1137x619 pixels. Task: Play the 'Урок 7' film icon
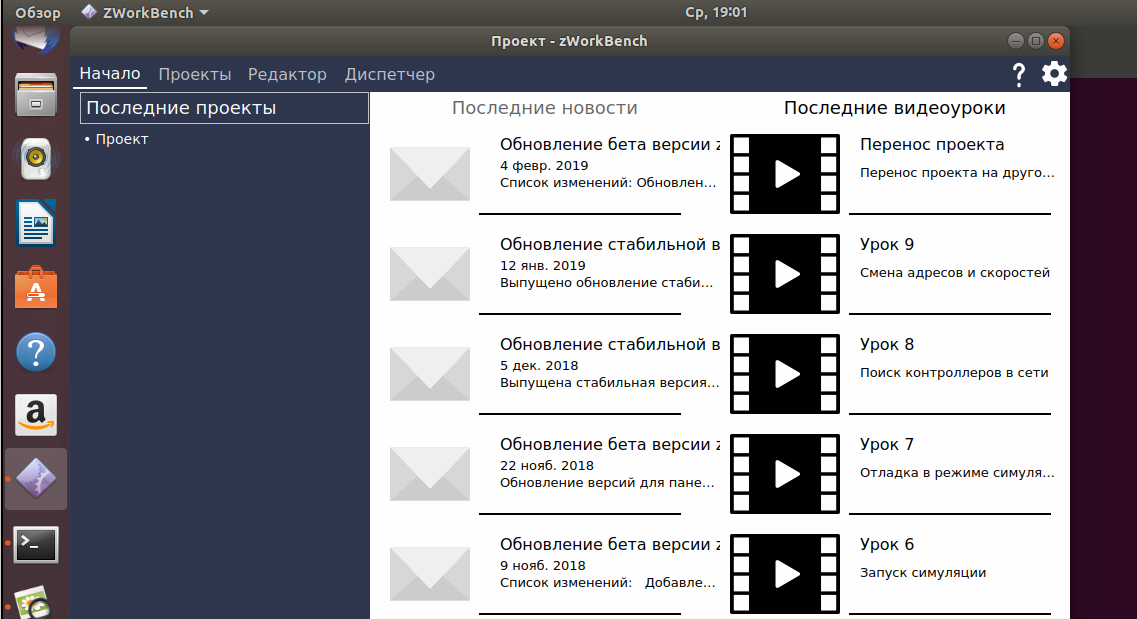[785, 473]
